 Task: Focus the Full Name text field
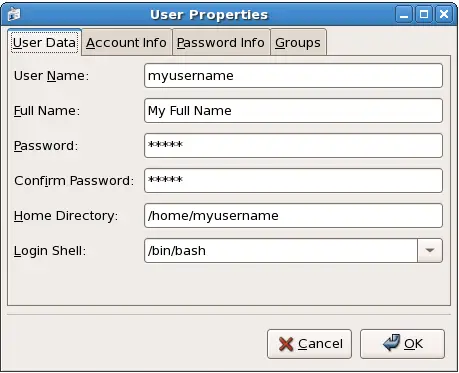click(293, 111)
